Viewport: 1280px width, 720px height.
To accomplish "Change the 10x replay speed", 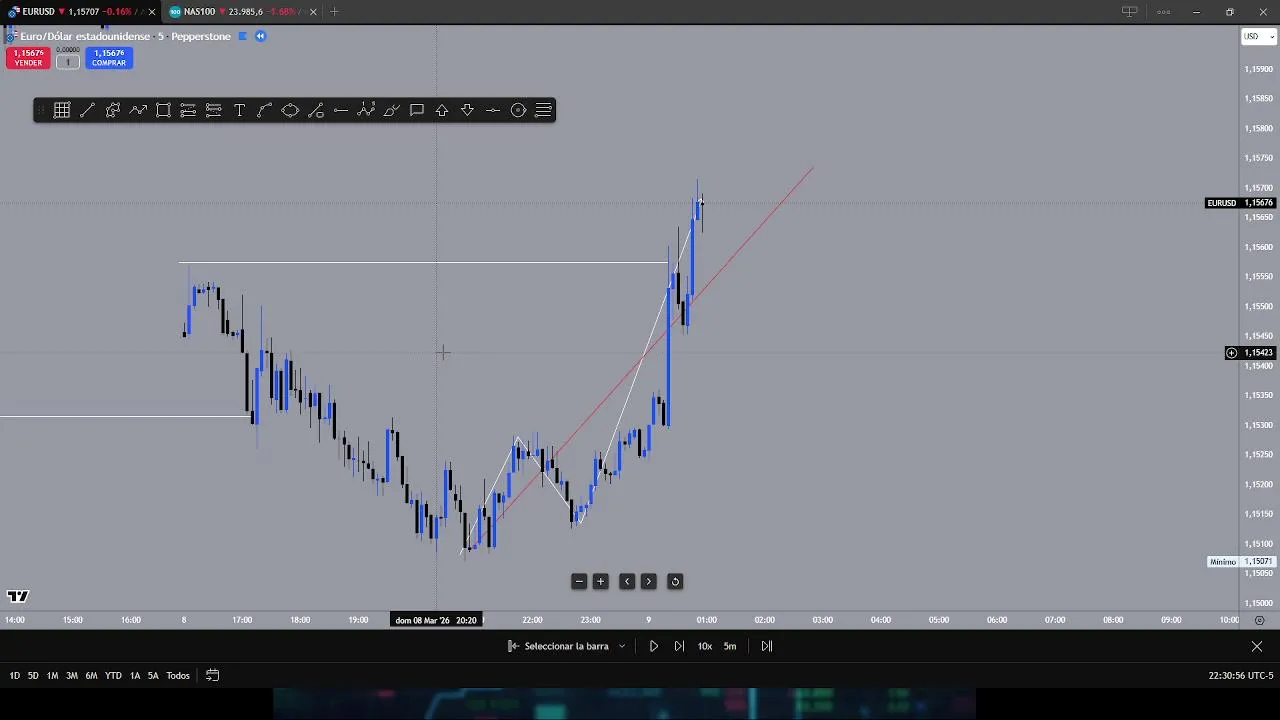I will click(x=705, y=646).
